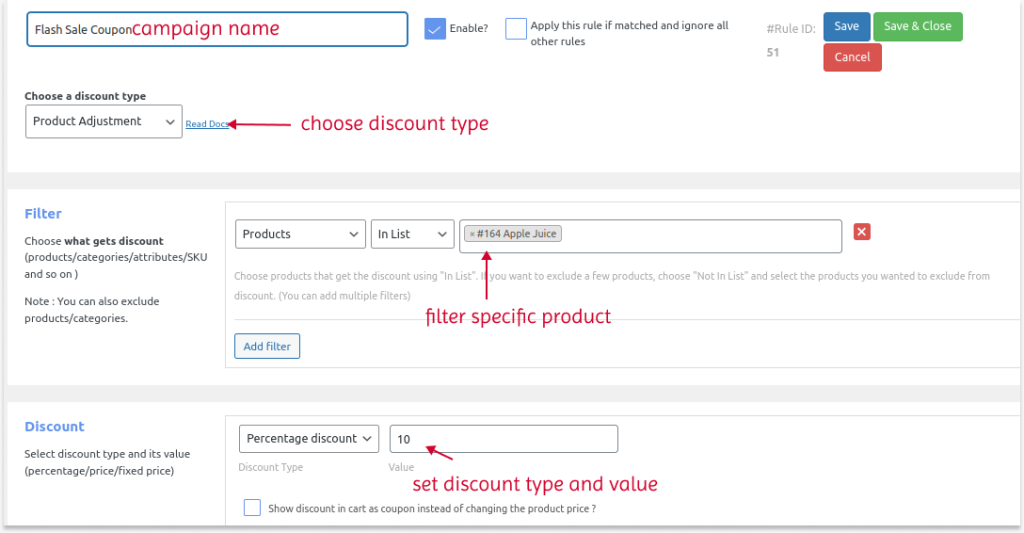Click the #Rule ID: label

pyautogui.click(x=791, y=29)
